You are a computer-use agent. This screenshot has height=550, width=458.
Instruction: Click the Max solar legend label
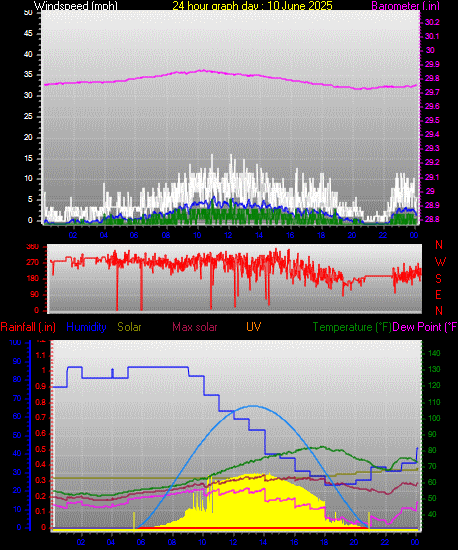pyautogui.click(x=195, y=327)
